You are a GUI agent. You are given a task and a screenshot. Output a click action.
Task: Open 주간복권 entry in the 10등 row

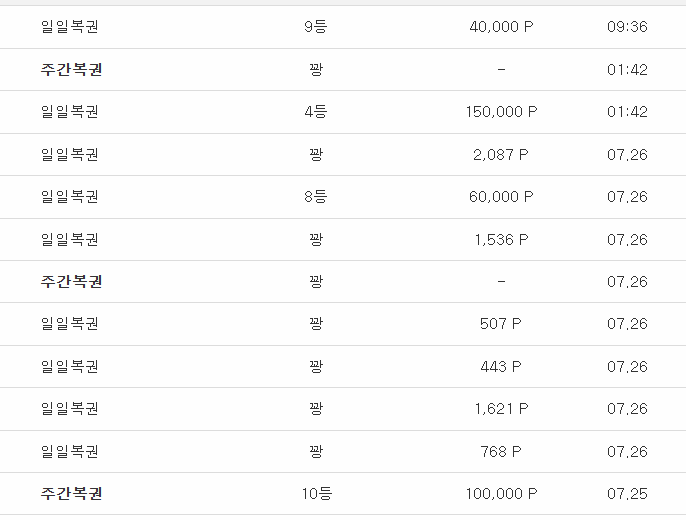(x=71, y=494)
